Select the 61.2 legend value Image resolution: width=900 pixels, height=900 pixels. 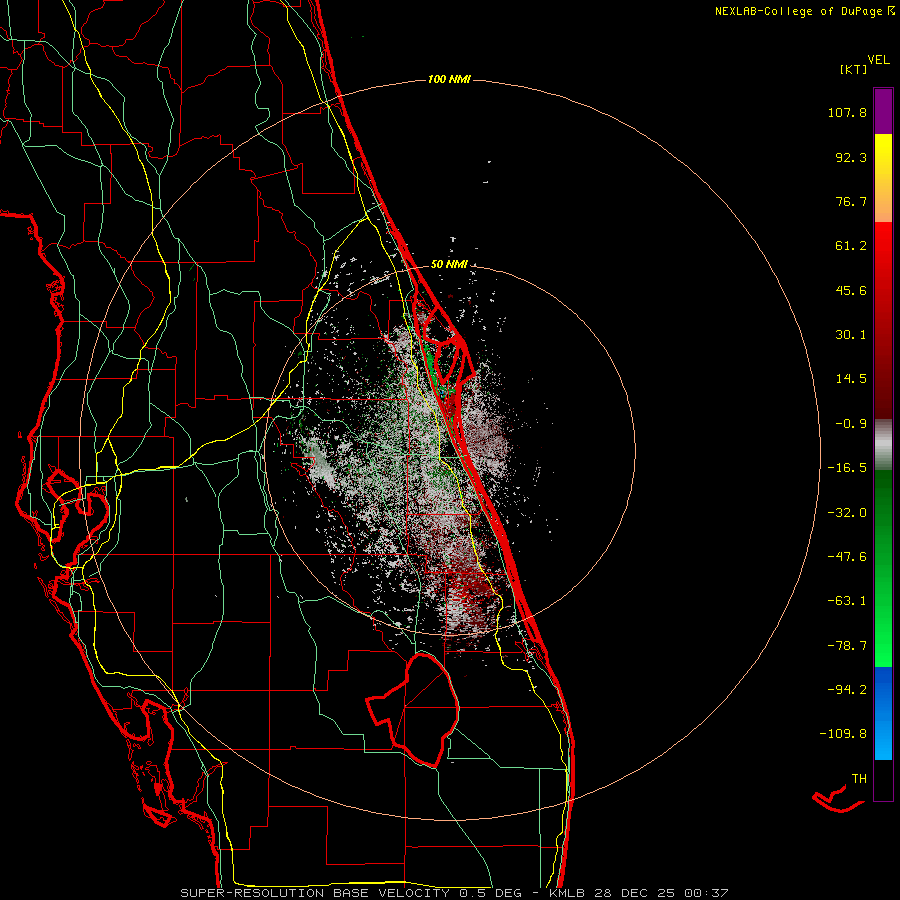click(851, 246)
